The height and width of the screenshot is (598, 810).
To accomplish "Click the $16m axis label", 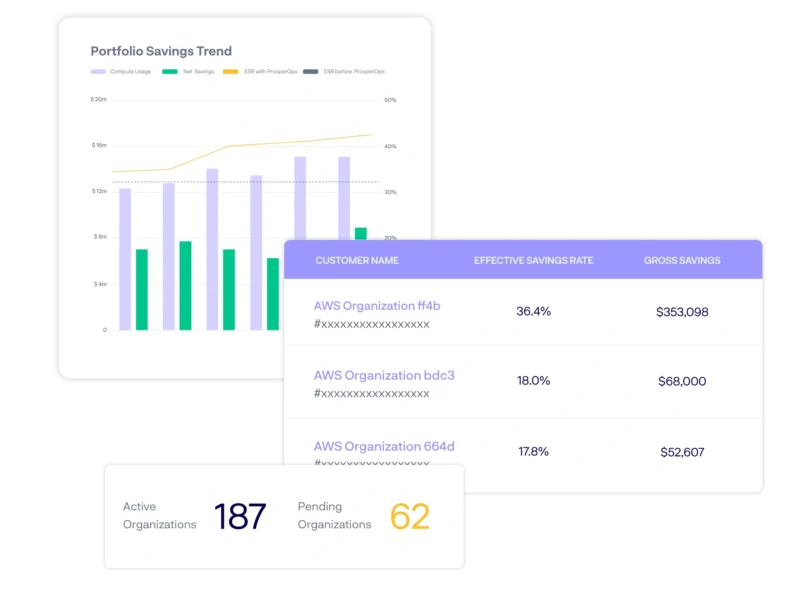I will pos(99,146).
